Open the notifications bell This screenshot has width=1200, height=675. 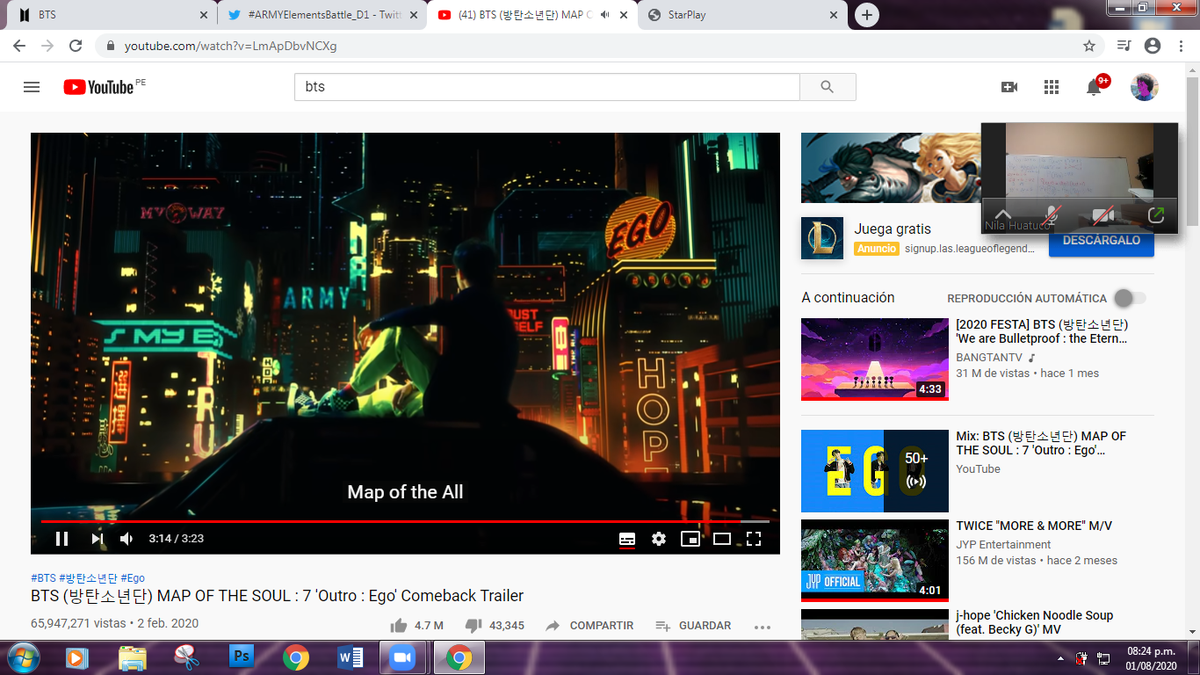tap(1094, 87)
